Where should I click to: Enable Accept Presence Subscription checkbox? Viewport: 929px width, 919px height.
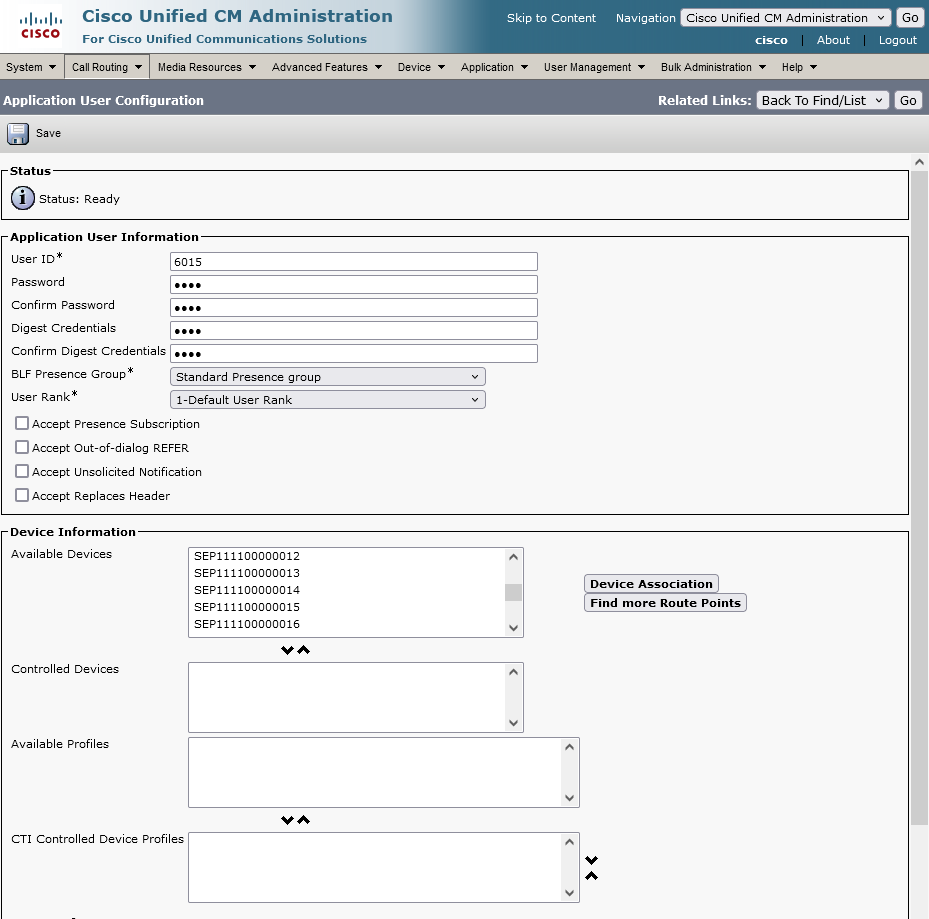tap(22, 424)
